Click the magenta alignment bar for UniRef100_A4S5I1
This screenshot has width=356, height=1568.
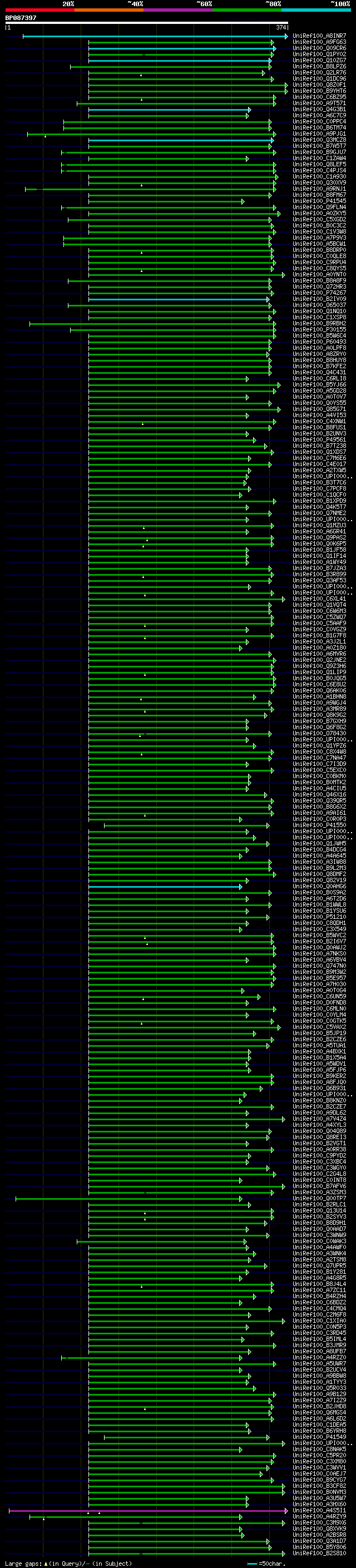(x=148, y=1511)
